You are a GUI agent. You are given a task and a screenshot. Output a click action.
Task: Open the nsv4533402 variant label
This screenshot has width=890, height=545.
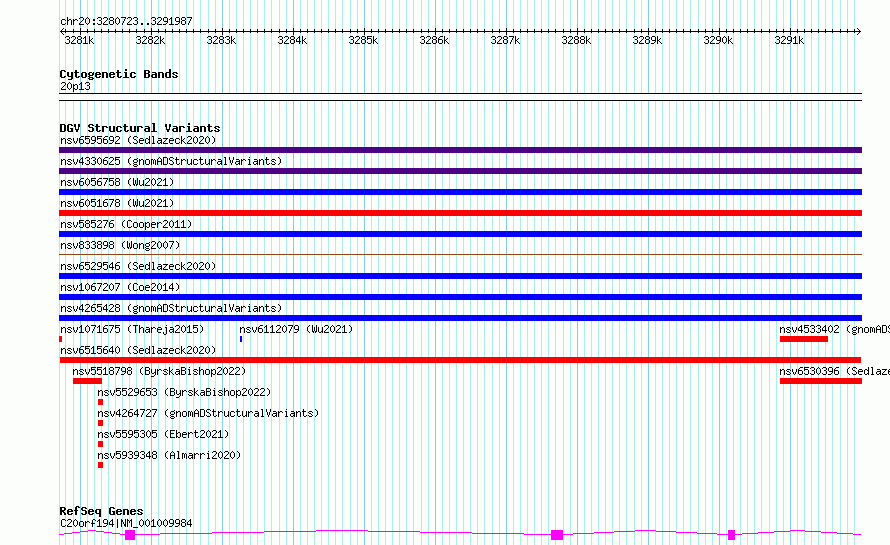(x=834, y=329)
